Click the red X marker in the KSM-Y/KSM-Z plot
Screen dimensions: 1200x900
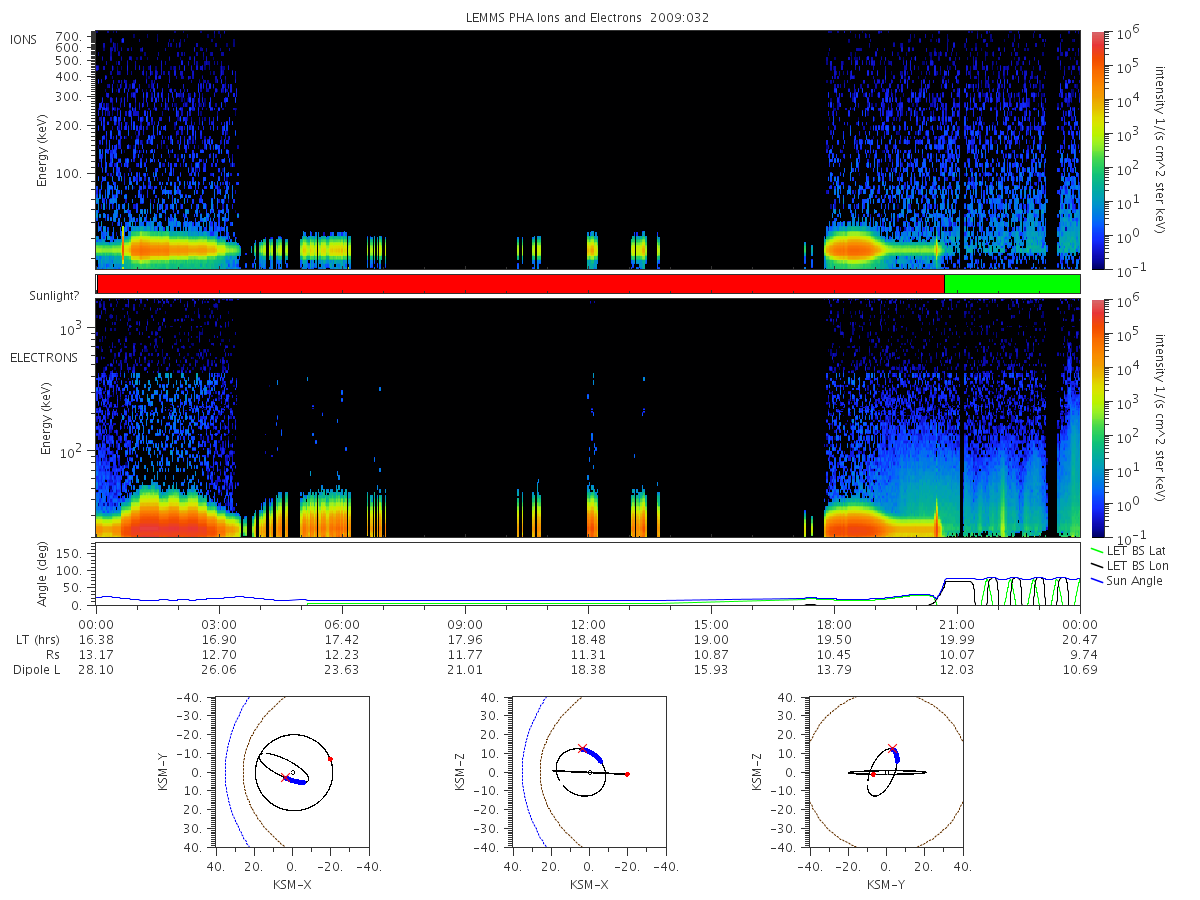pos(893,748)
